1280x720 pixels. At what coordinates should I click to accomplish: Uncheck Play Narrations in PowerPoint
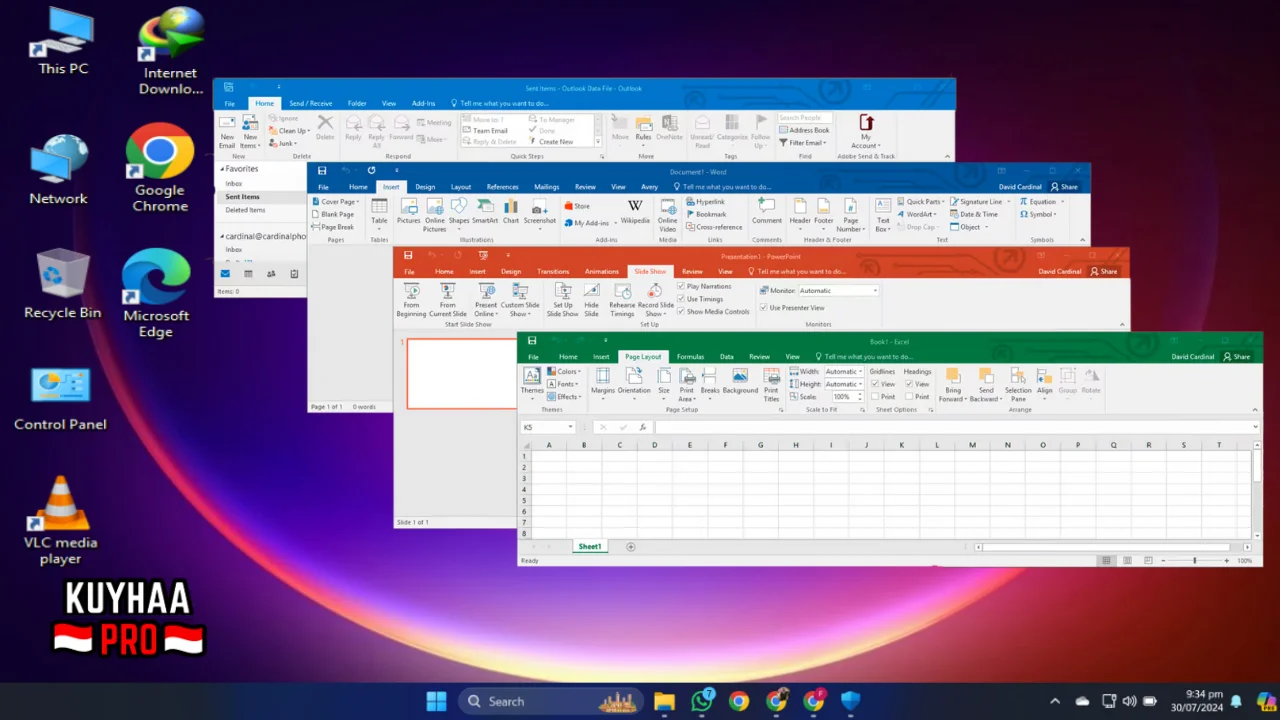click(x=681, y=286)
